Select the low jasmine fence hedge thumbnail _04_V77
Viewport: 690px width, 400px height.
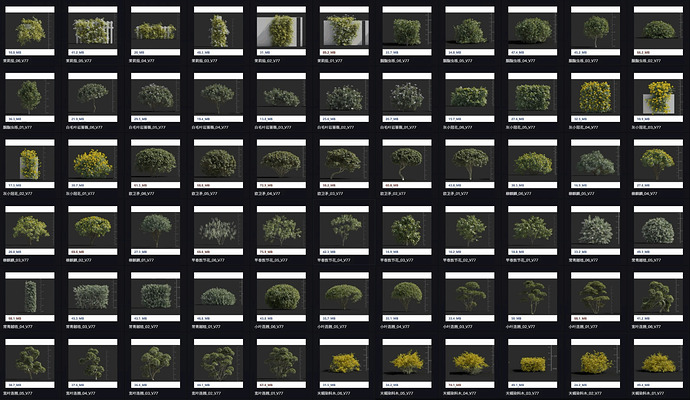(x=155, y=31)
